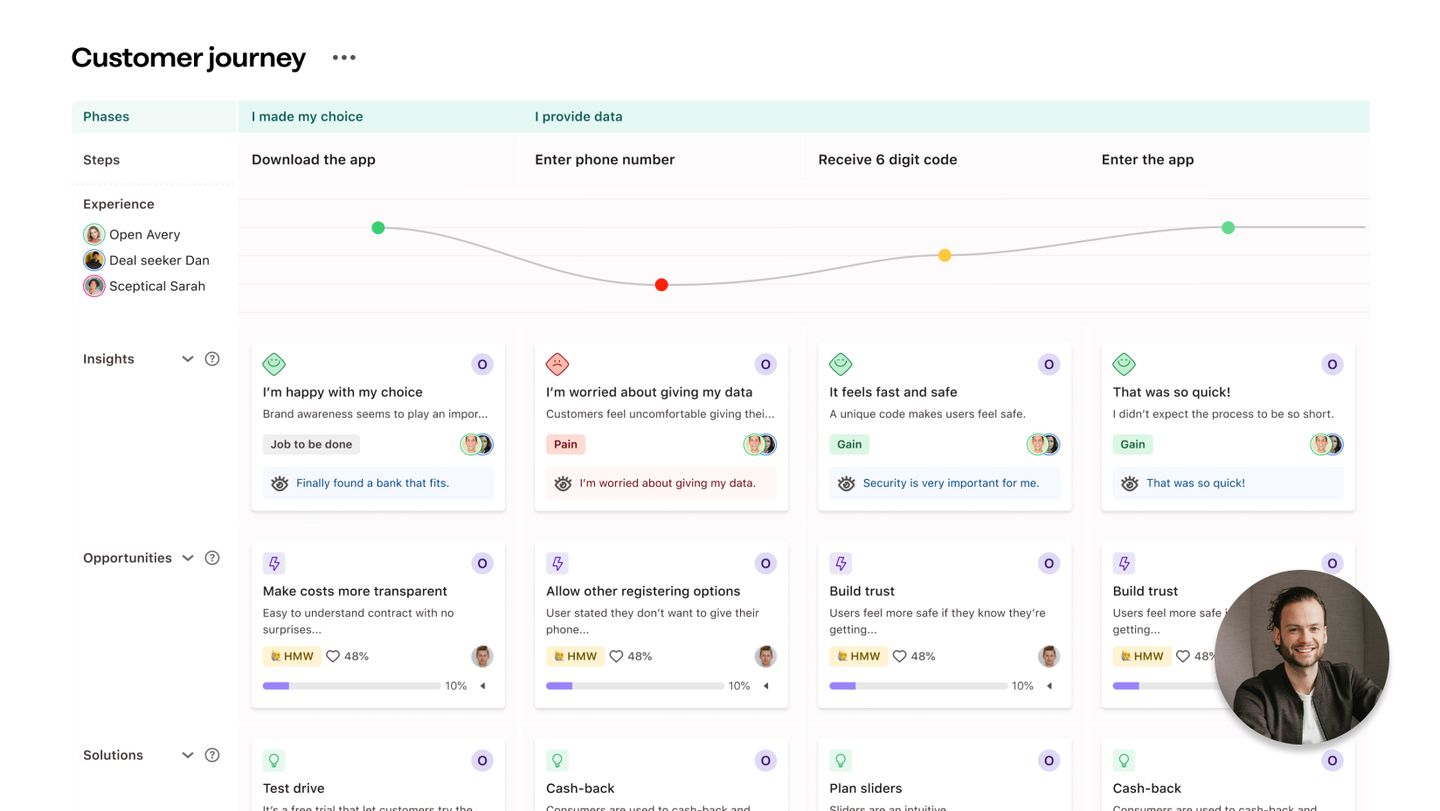Click the lightbulb icon on the "Test drive" card
The height and width of the screenshot is (811, 1440).
[x=273, y=760]
